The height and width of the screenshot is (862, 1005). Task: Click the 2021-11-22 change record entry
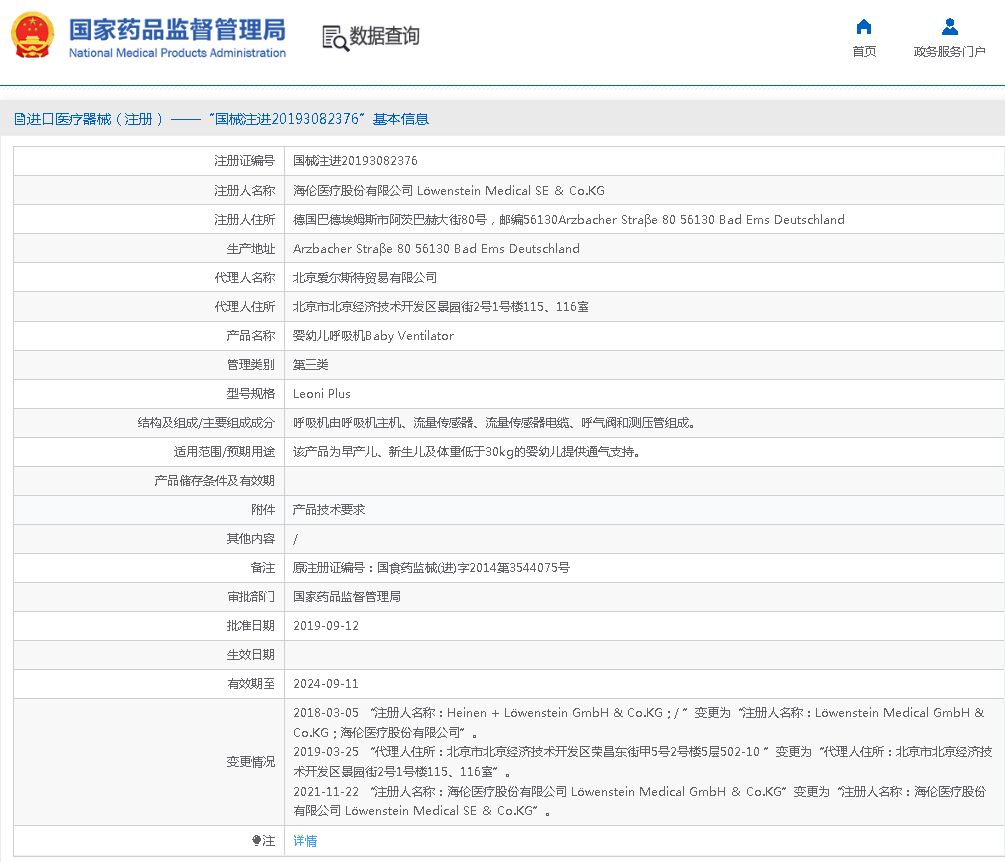pyautogui.click(x=326, y=791)
